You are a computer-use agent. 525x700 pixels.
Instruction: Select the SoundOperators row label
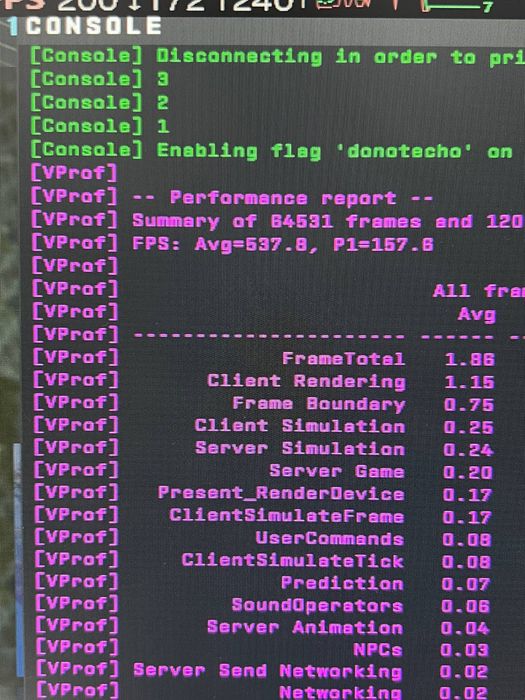click(x=317, y=605)
